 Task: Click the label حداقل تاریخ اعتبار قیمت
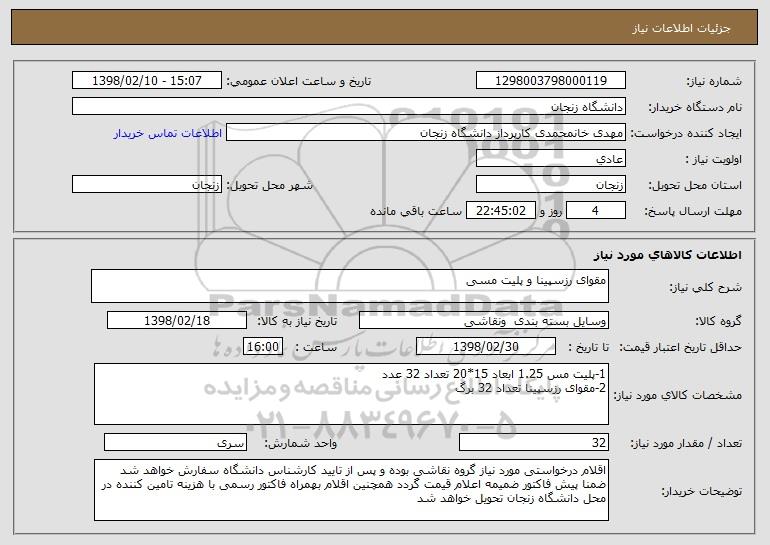681,348
